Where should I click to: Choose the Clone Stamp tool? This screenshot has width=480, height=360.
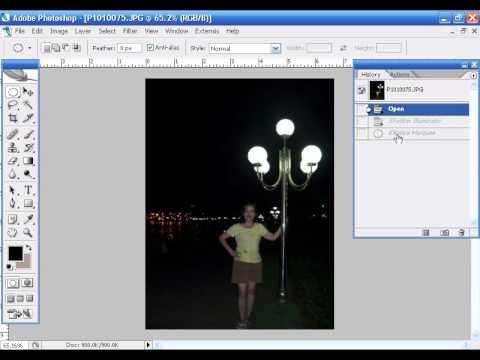coord(13,148)
